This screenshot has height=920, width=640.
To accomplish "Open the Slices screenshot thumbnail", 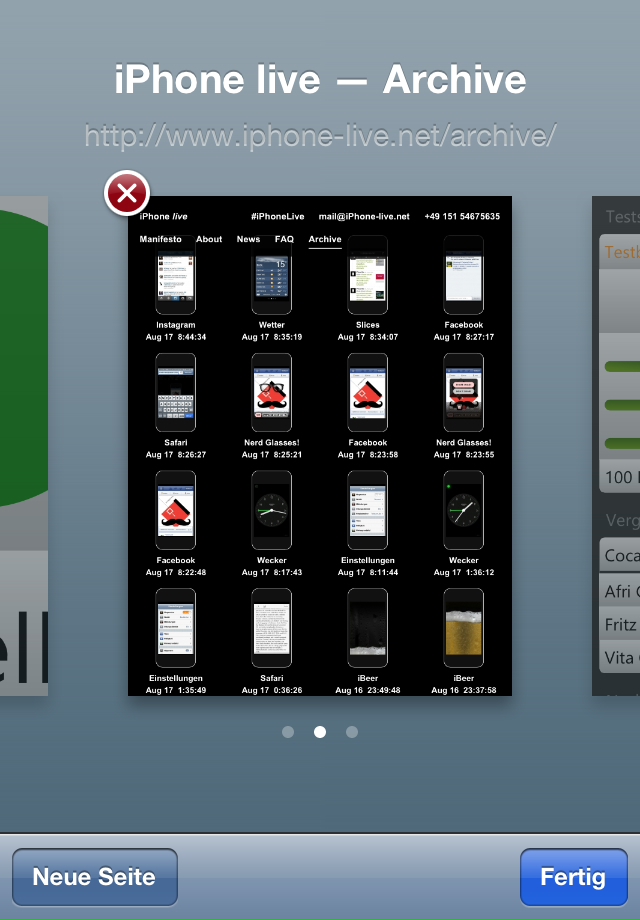I will pyautogui.click(x=368, y=276).
